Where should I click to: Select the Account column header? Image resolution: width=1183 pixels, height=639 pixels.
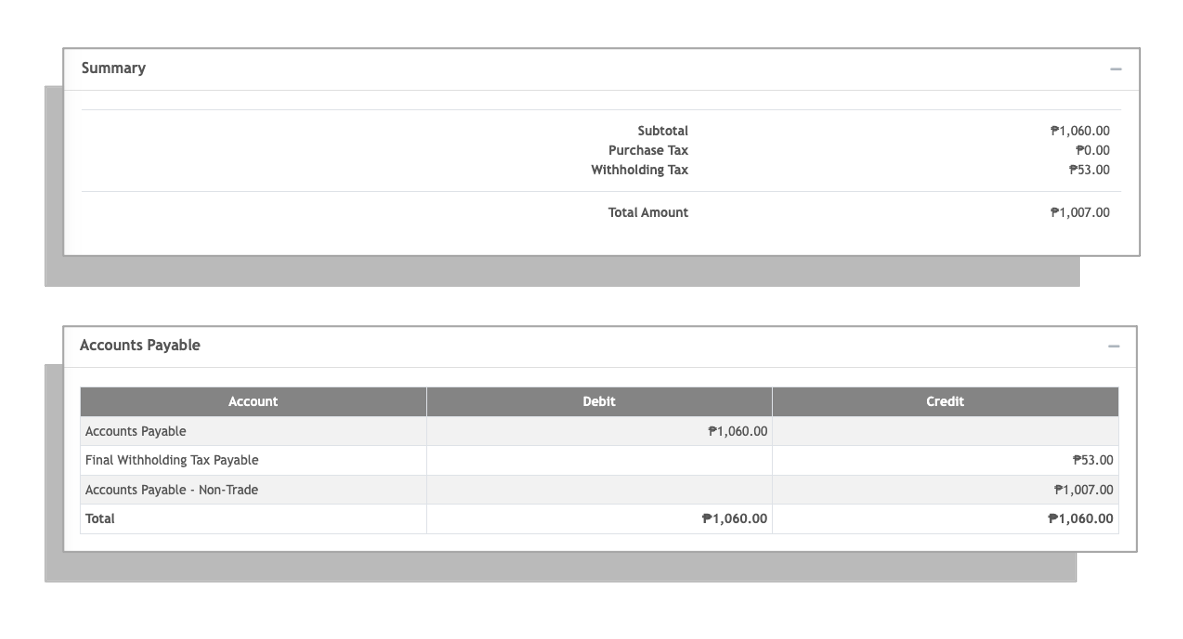(254, 401)
